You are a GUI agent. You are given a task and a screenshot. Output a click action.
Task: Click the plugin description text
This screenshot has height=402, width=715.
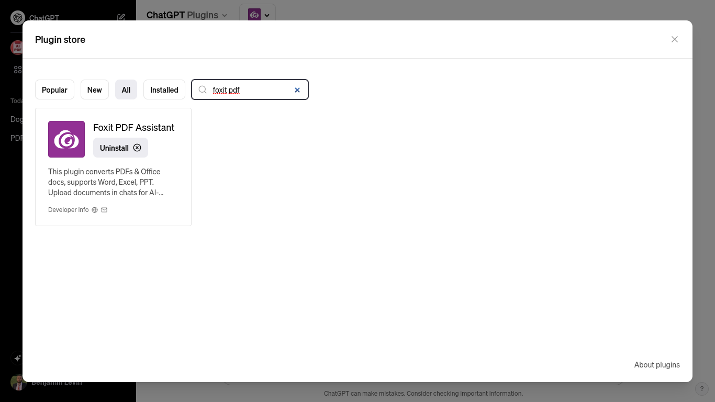coord(106,182)
